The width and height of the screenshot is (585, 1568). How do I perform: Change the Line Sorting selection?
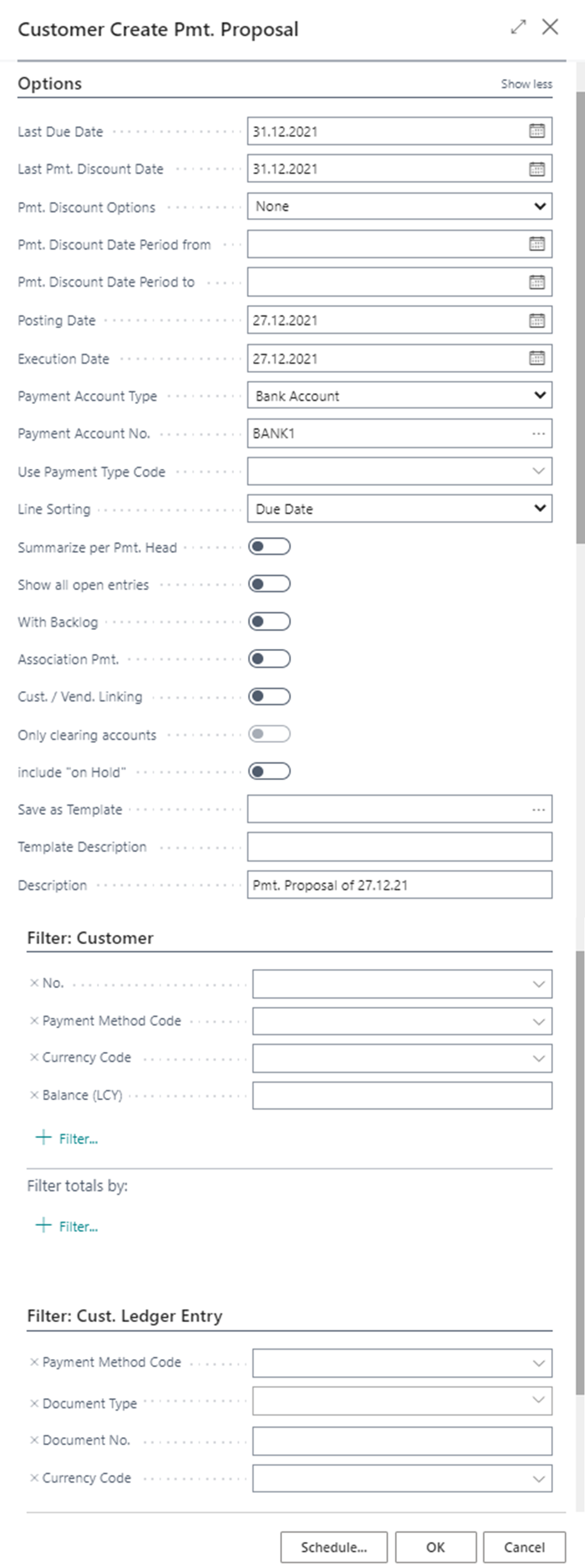tap(539, 508)
